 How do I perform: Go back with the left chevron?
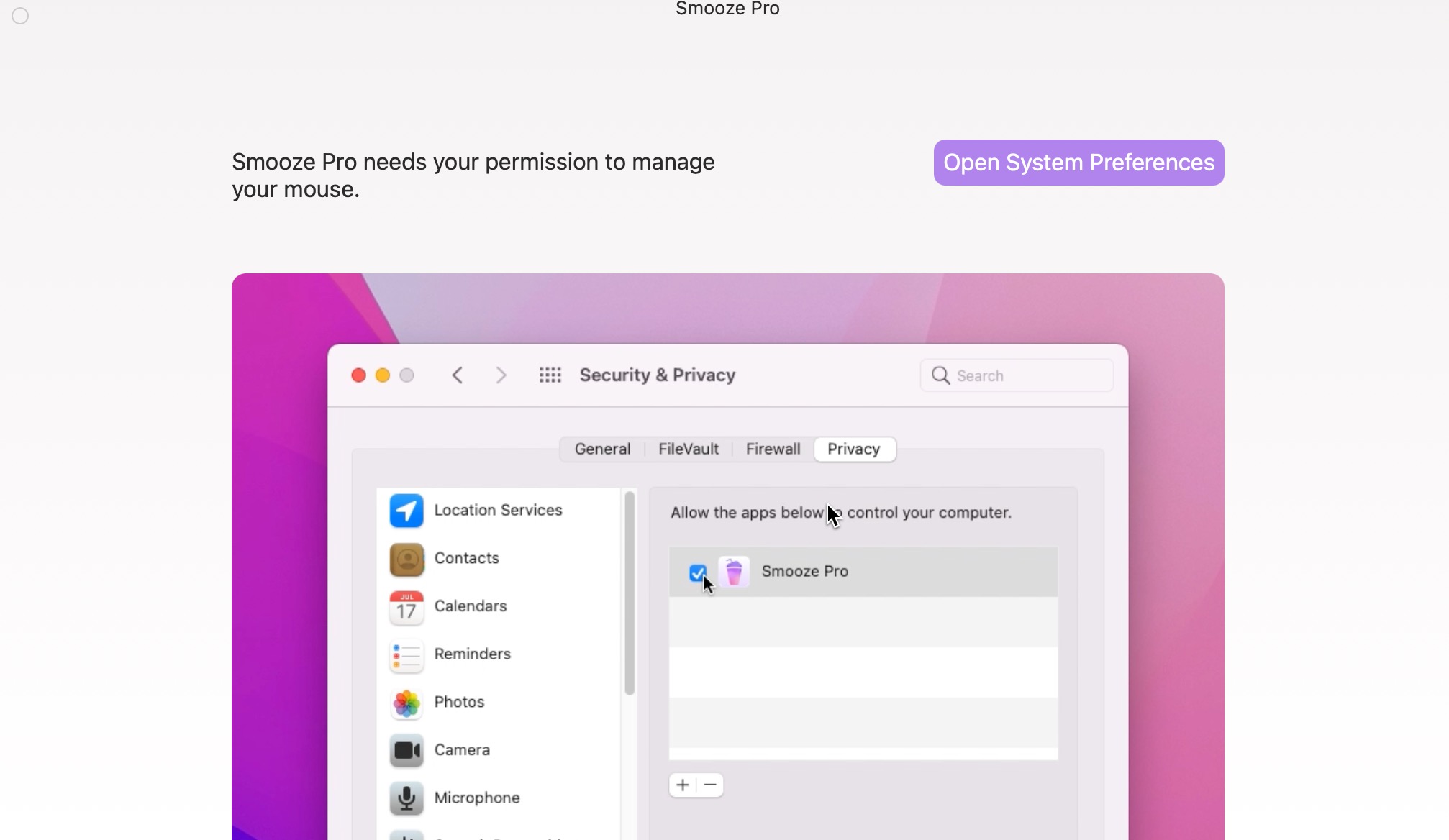point(458,375)
